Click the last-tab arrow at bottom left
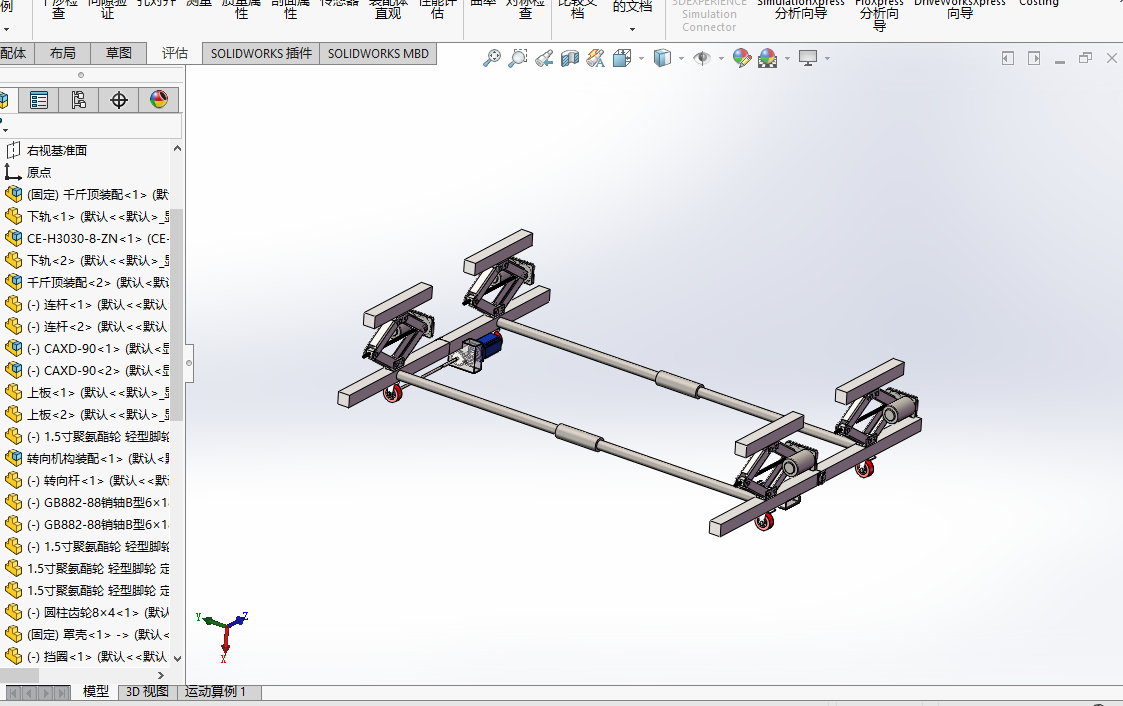 click(x=63, y=692)
